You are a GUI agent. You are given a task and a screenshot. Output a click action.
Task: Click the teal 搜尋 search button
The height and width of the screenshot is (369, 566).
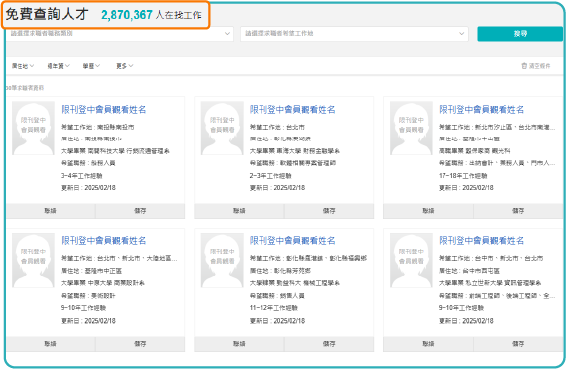coord(520,34)
